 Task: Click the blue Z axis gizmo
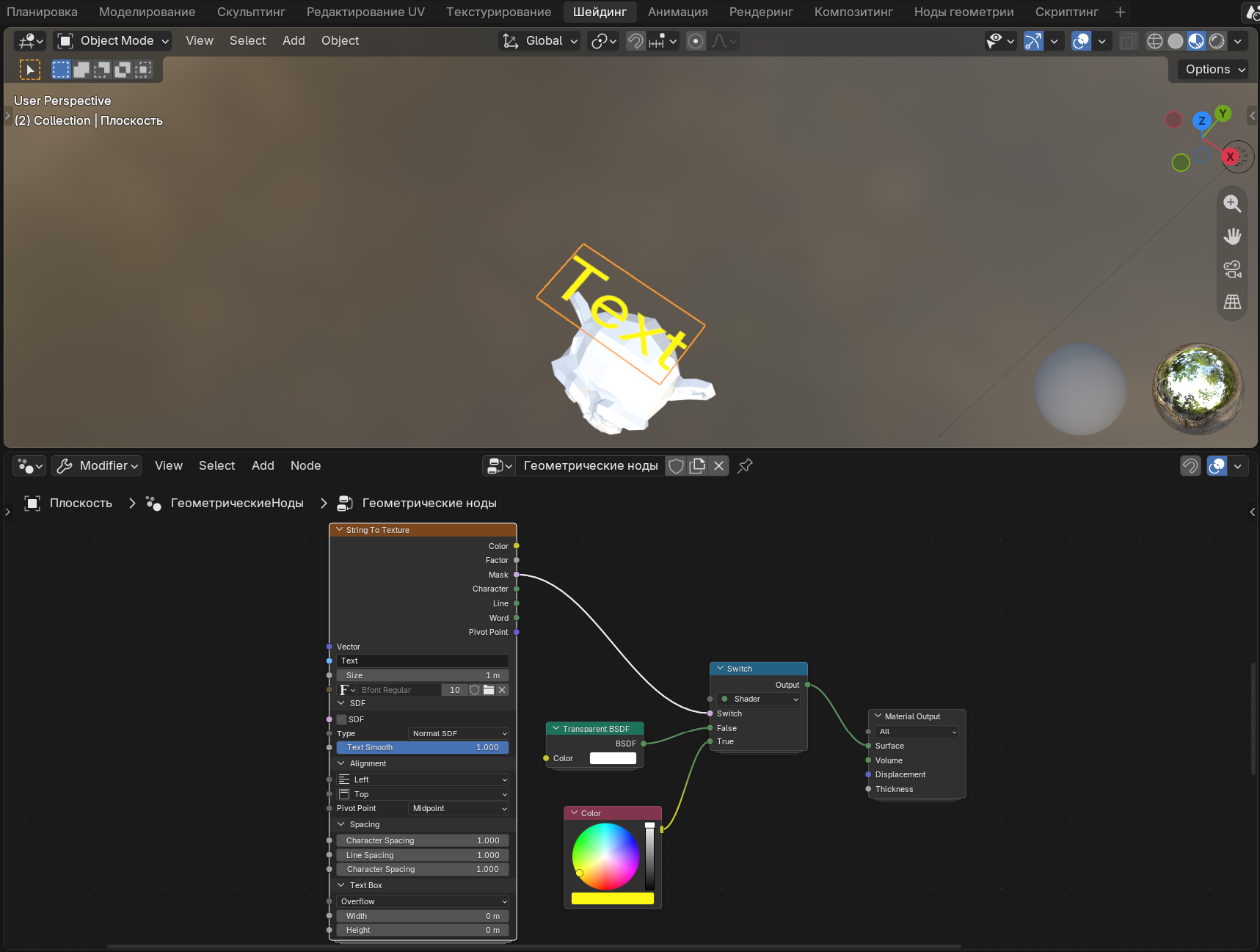[x=1201, y=120]
